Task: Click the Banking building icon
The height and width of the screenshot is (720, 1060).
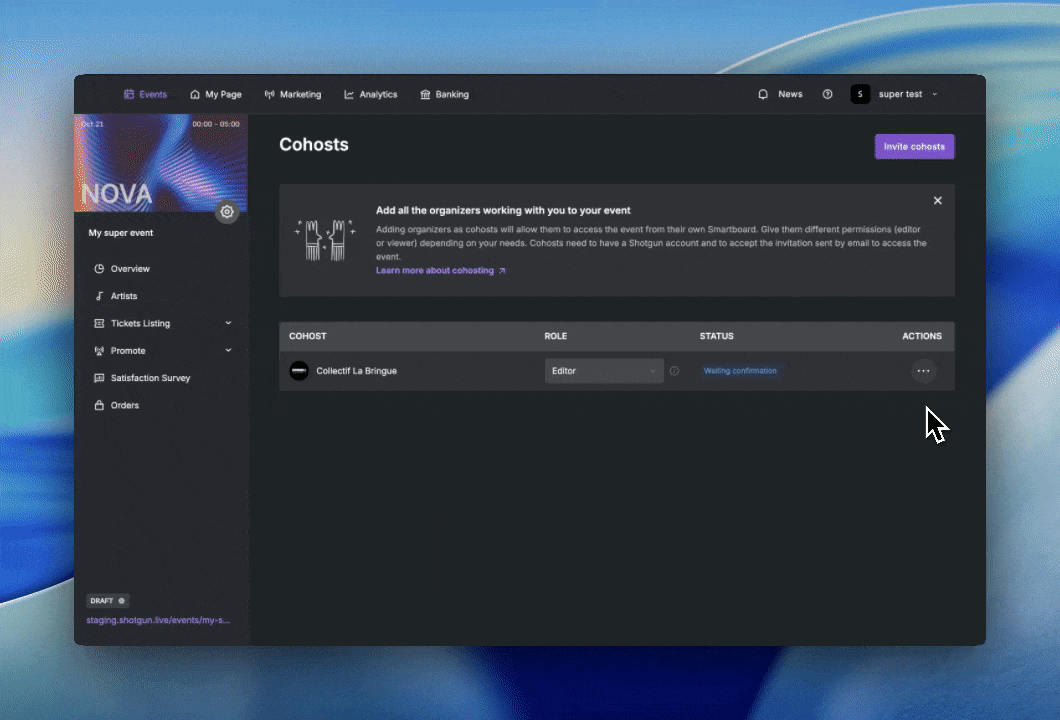Action: coord(425,95)
